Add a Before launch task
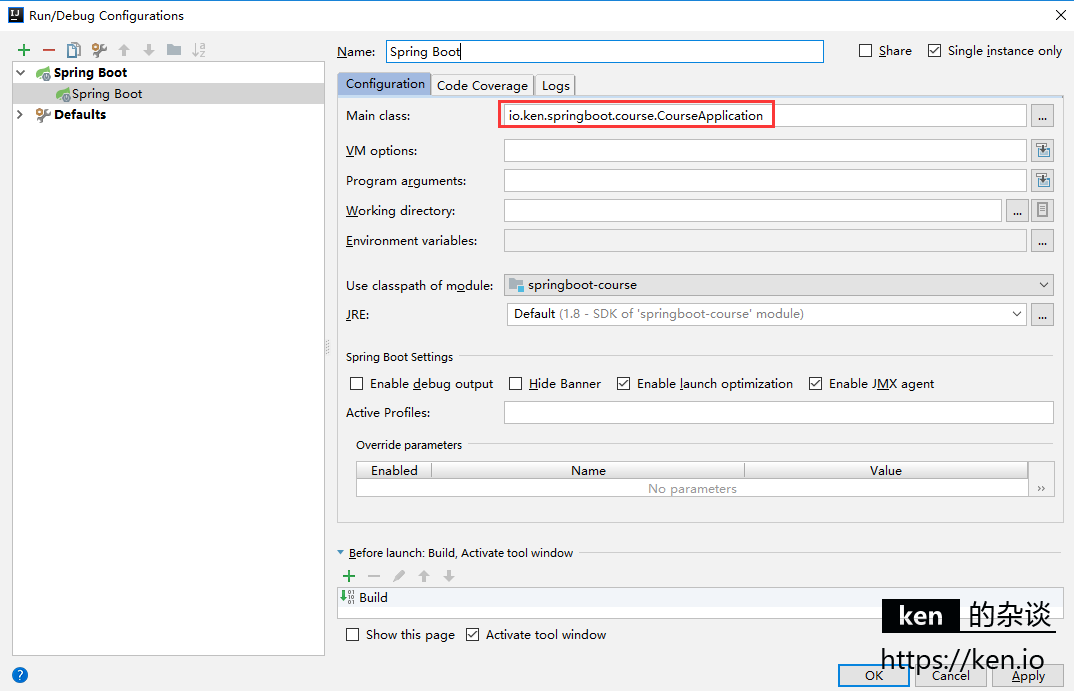Viewport: 1074px width, 691px height. (349, 576)
